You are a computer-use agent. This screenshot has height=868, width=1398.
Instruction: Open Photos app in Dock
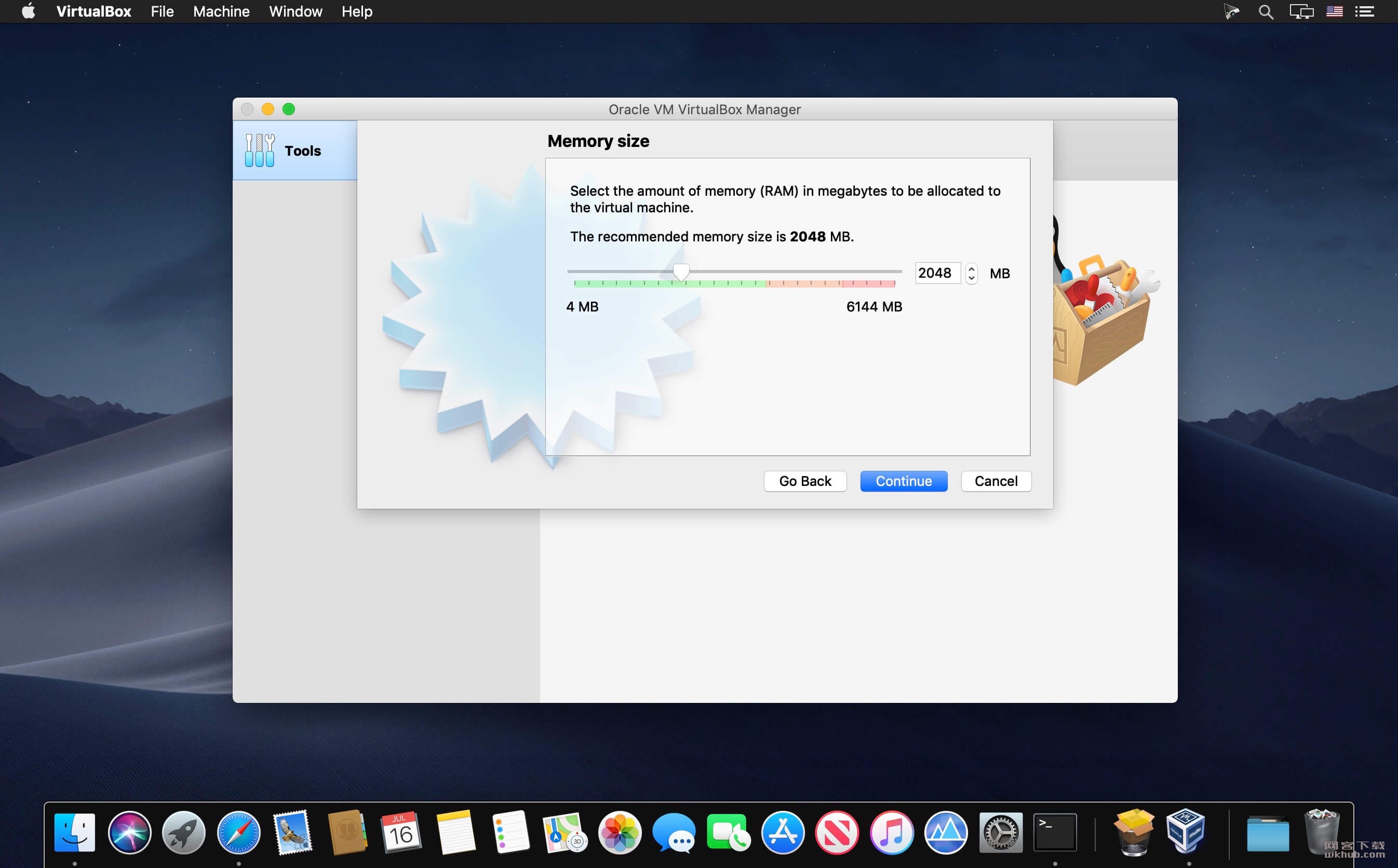[x=620, y=832]
